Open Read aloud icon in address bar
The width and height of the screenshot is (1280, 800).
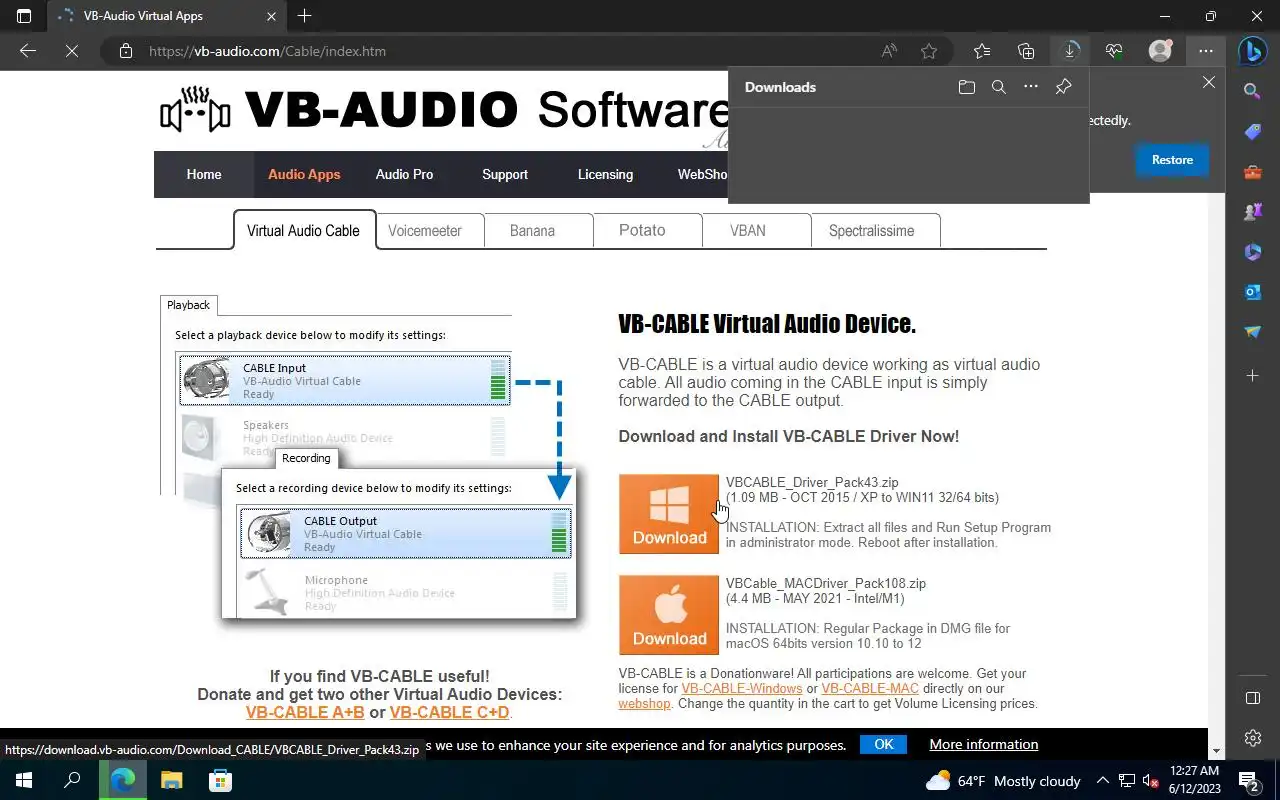click(889, 51)
